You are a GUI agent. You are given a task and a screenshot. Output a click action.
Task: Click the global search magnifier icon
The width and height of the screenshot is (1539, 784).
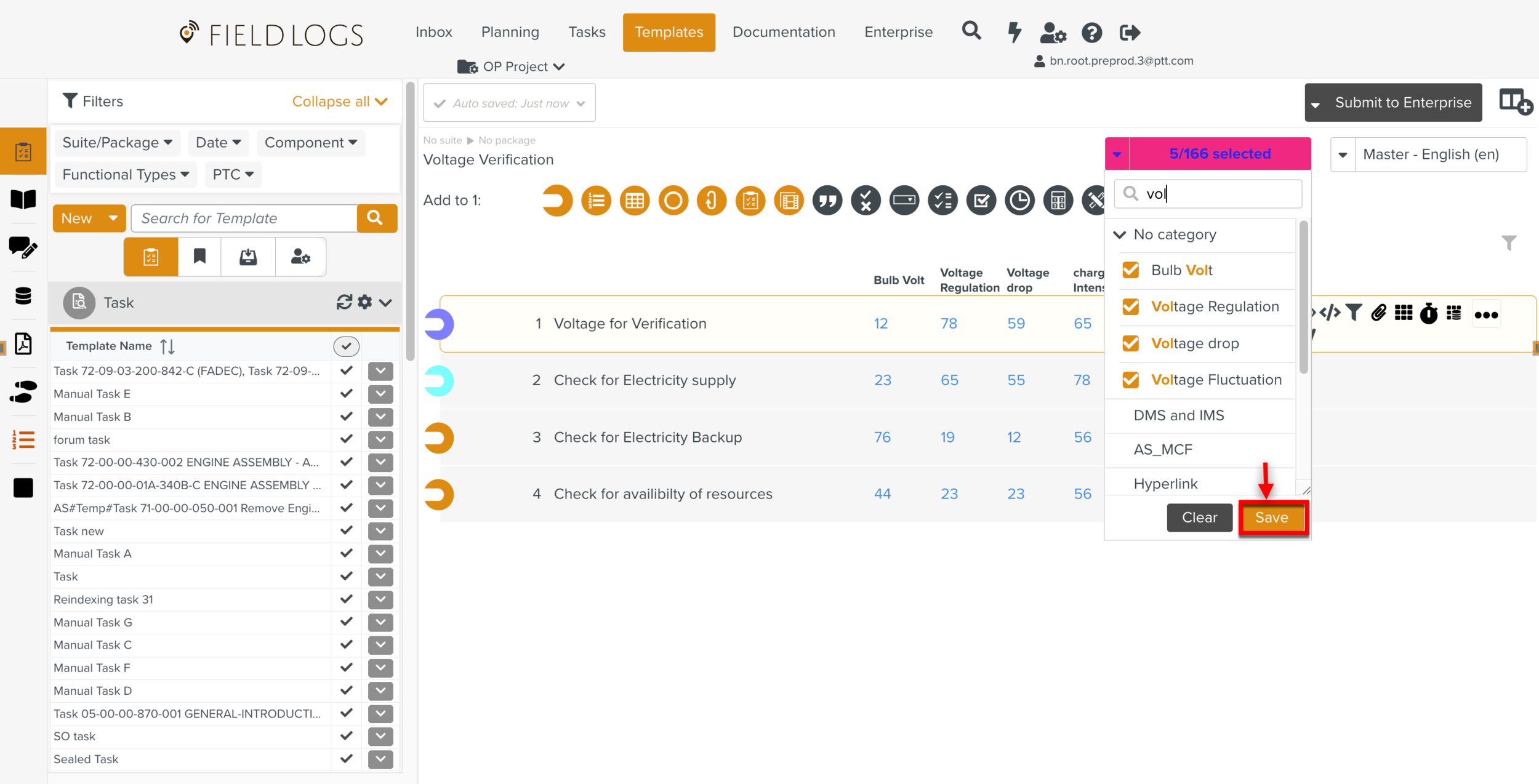(971, 31)
